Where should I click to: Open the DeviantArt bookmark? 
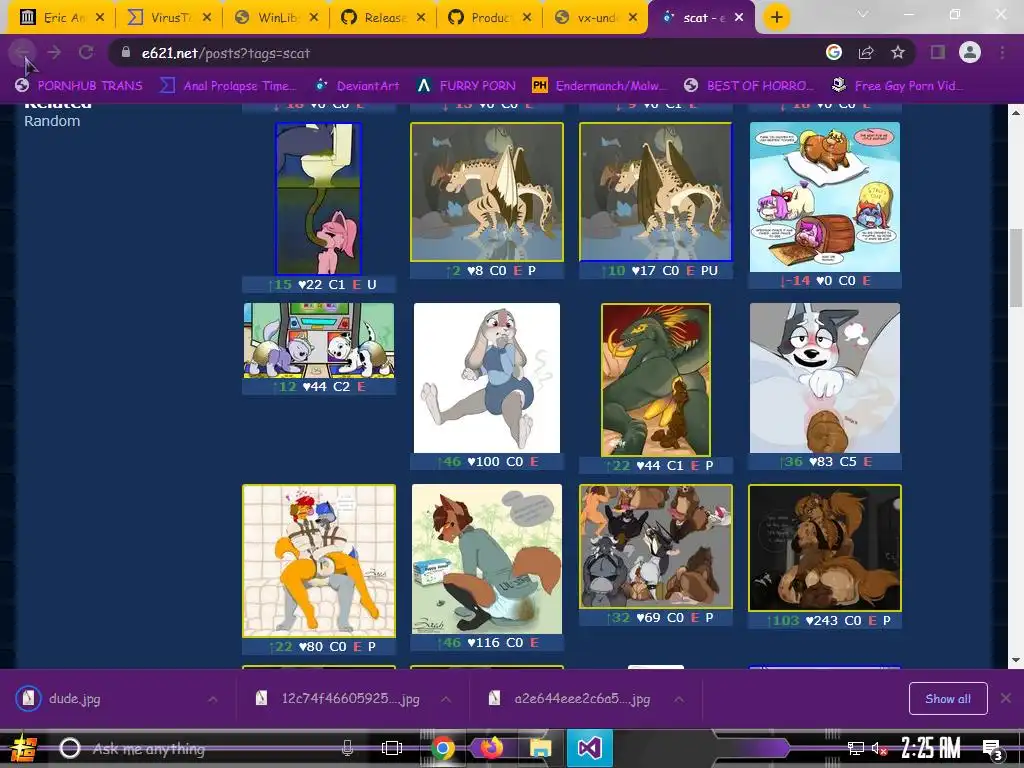point(357,86)
